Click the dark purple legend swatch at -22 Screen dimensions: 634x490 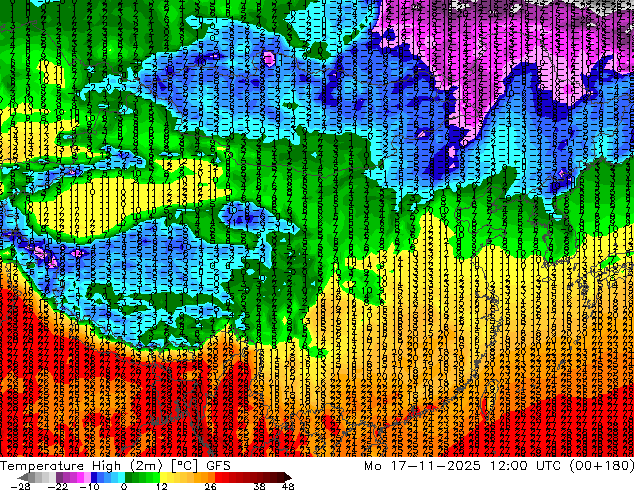[x=59, y=477]
